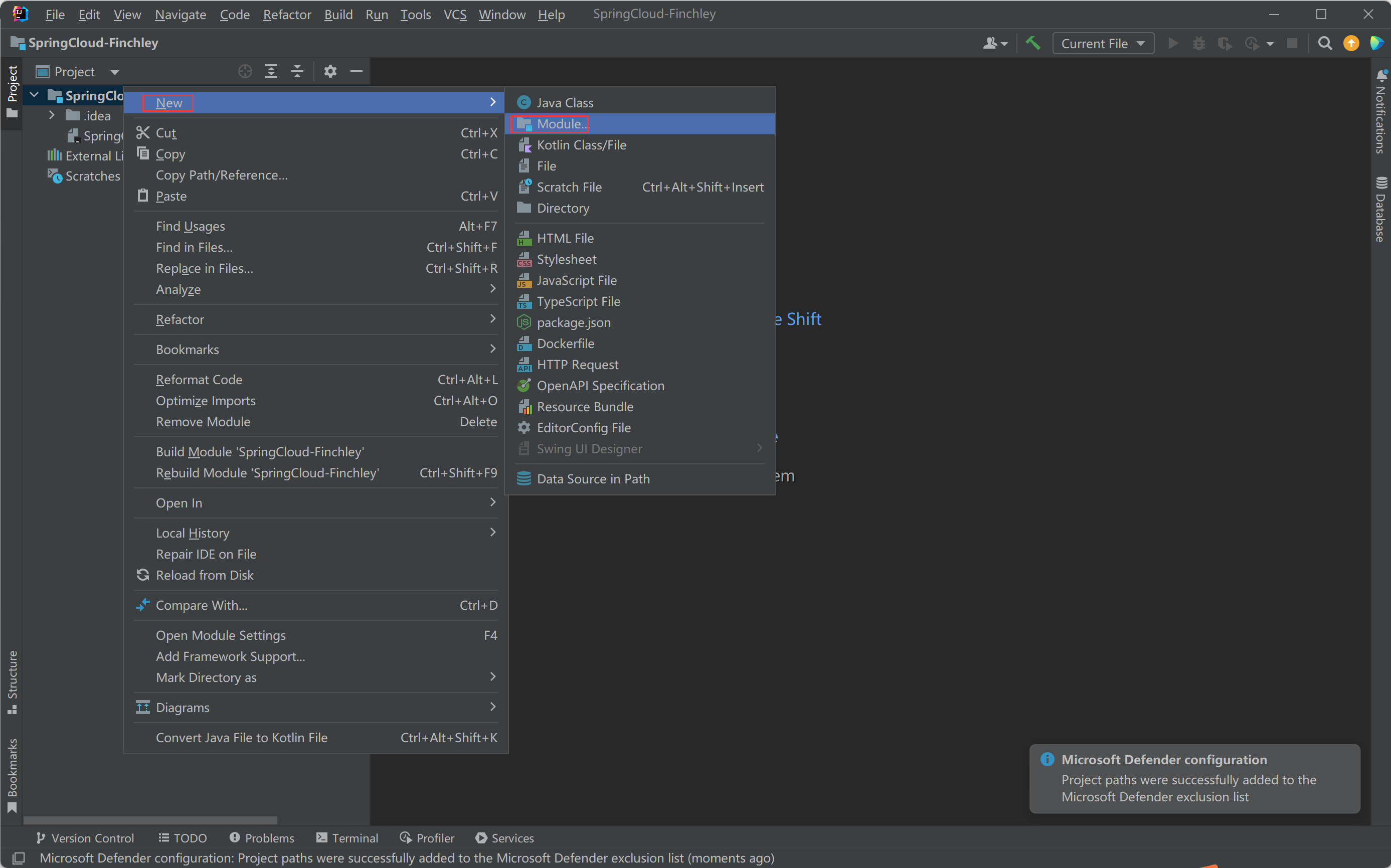1391x868 pixels.
Task: Expand the Analyze submenu
Action: click(x=316, y=289)
